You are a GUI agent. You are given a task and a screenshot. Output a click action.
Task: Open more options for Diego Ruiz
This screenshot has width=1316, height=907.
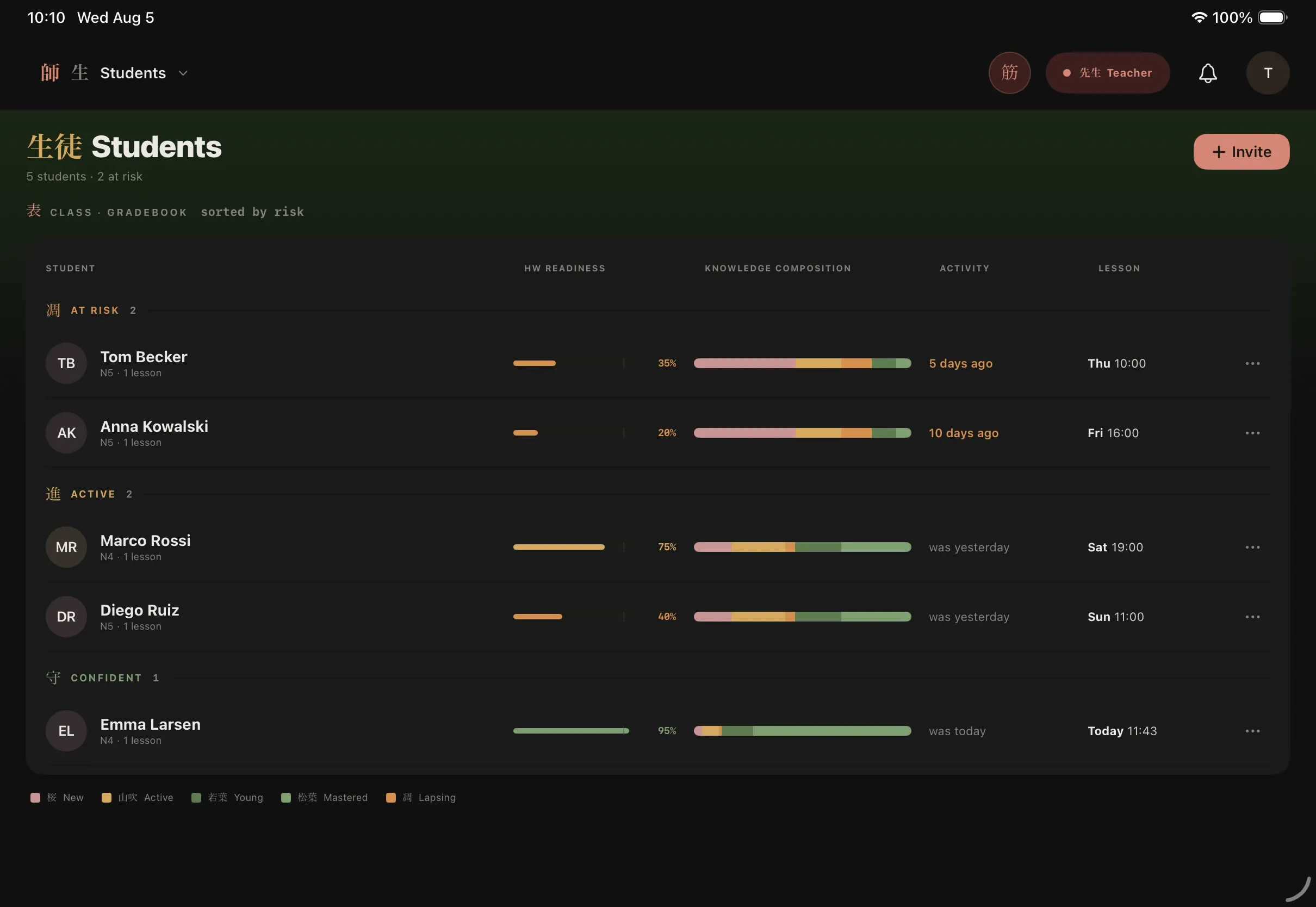1252,617
